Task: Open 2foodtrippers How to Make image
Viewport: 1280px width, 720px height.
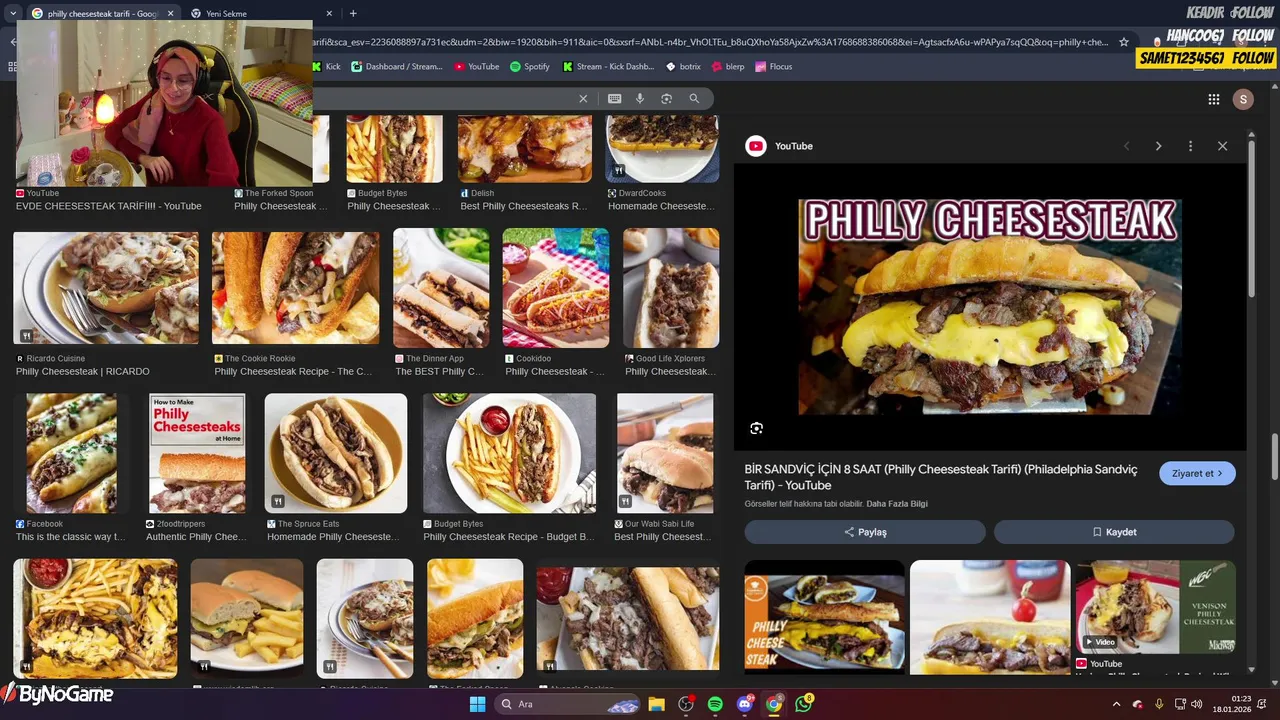Action: tap(197, 453)
